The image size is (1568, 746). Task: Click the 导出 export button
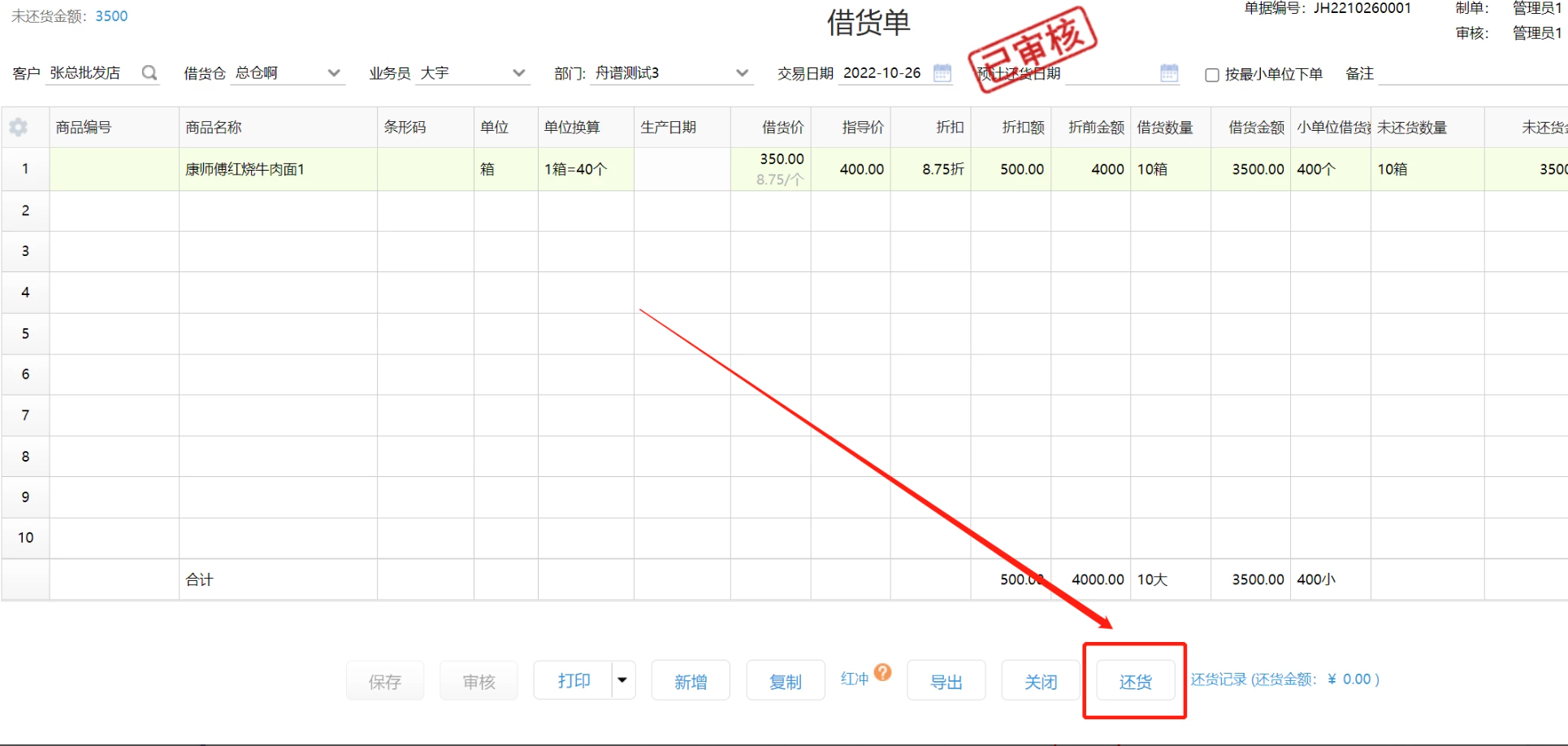pyautogui.click(x=946, y=681)
